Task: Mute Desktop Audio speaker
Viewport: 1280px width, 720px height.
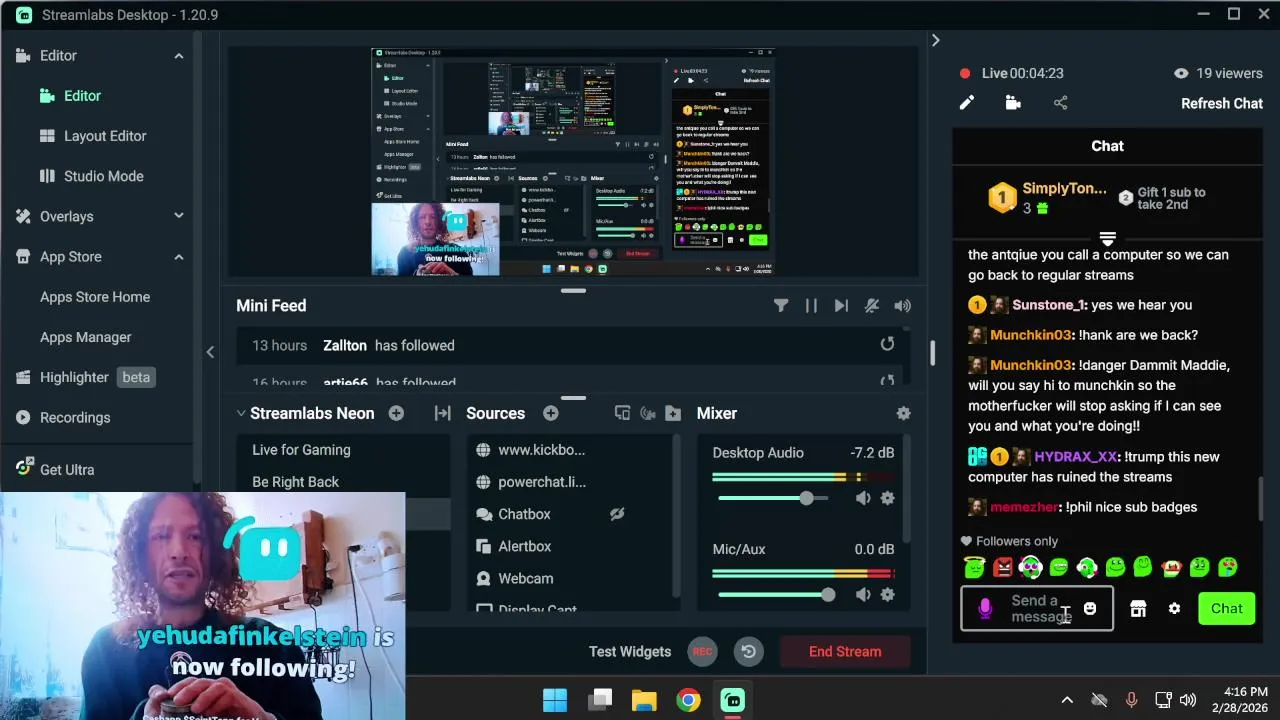Action: [x=863, y=498]
